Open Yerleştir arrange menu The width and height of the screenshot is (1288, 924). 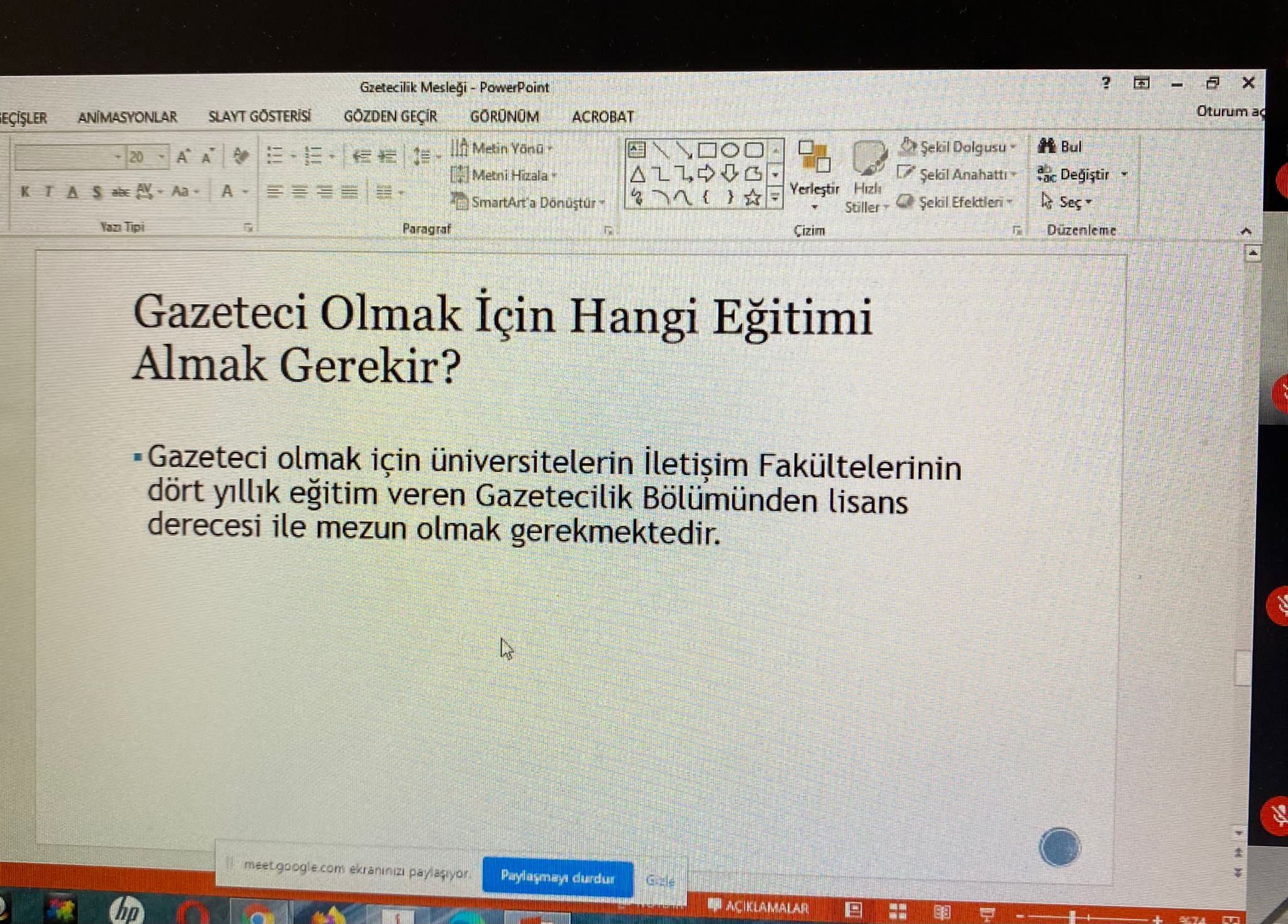(814, 175)
